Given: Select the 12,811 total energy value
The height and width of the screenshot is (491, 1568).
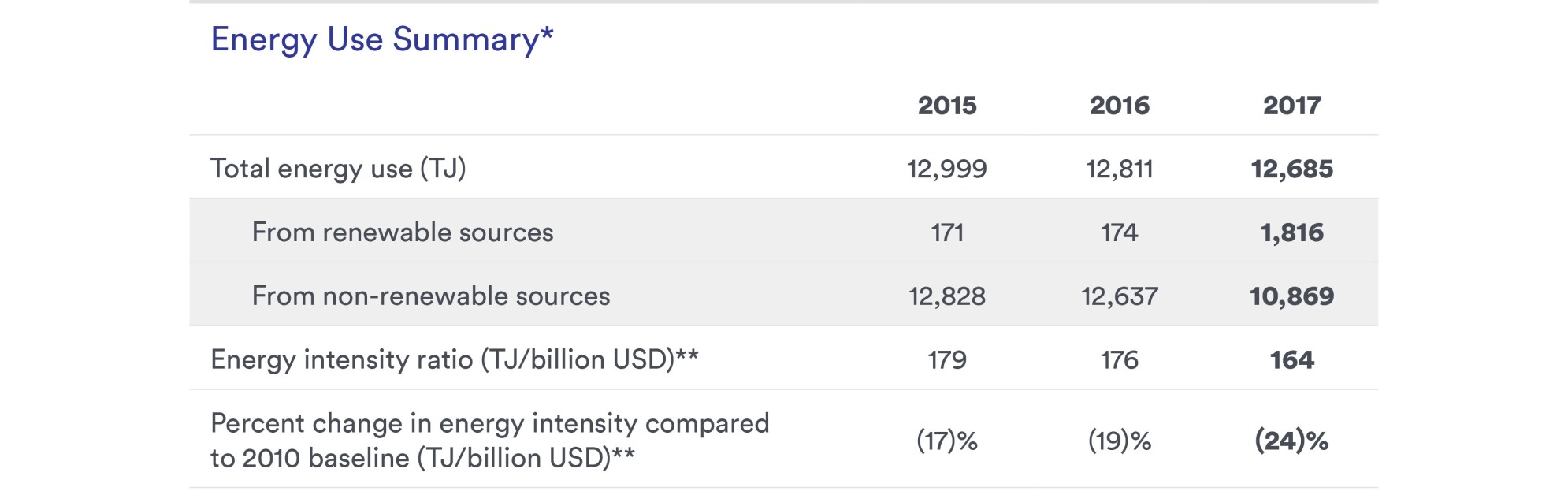Looking at the screenshot, I should (1120, 169).
